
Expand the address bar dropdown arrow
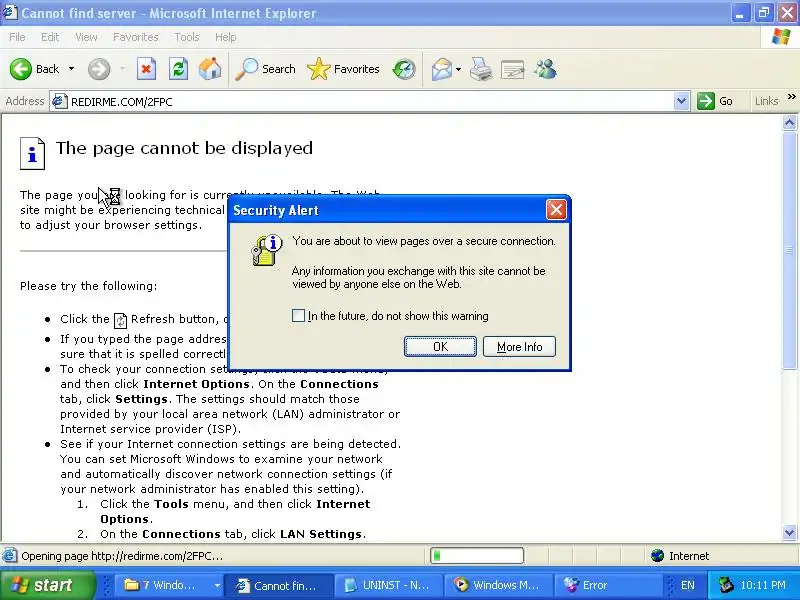pos(681,101)
